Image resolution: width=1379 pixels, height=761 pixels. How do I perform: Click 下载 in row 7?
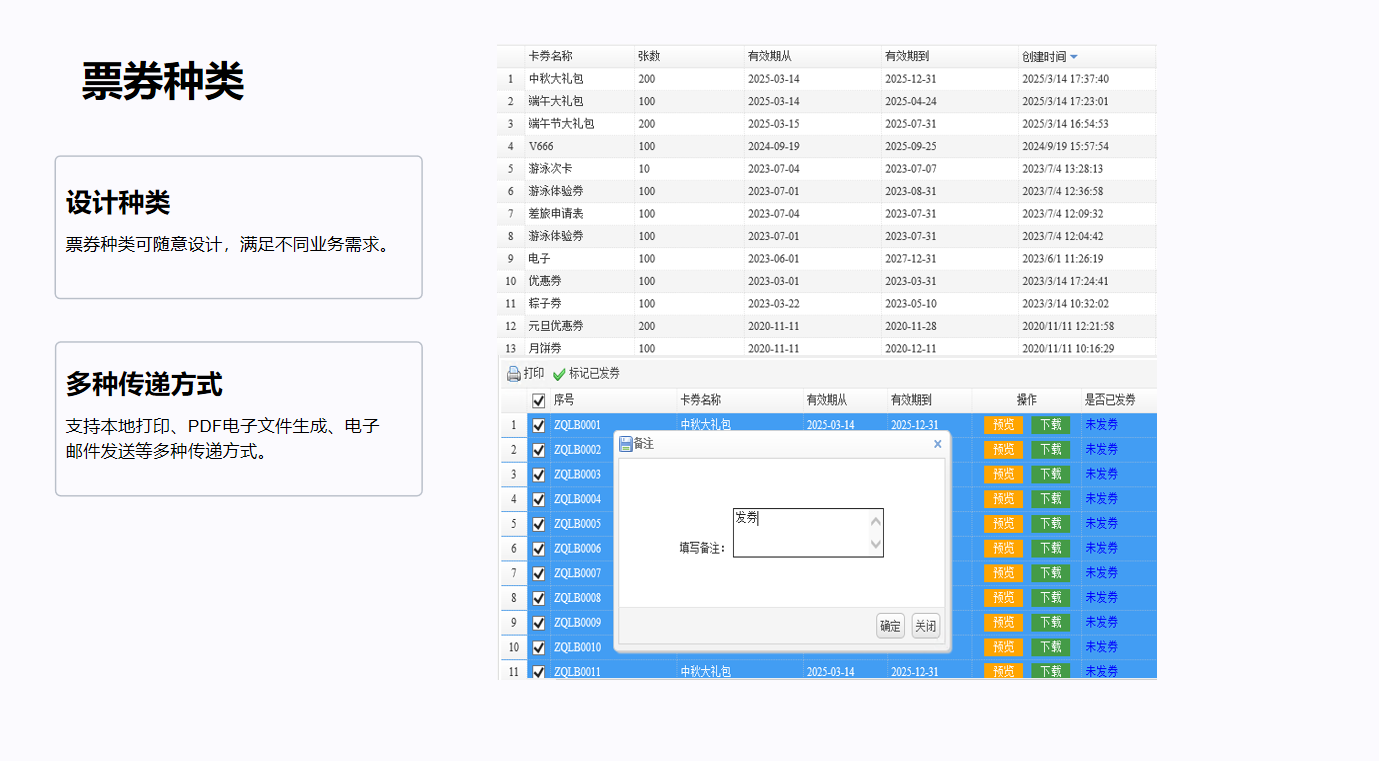pos(1050,573)
